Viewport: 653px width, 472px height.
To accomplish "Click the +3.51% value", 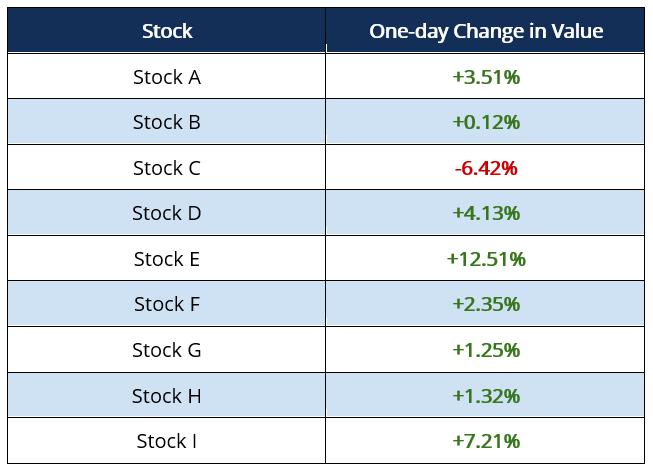I will [x=486, y=77].
